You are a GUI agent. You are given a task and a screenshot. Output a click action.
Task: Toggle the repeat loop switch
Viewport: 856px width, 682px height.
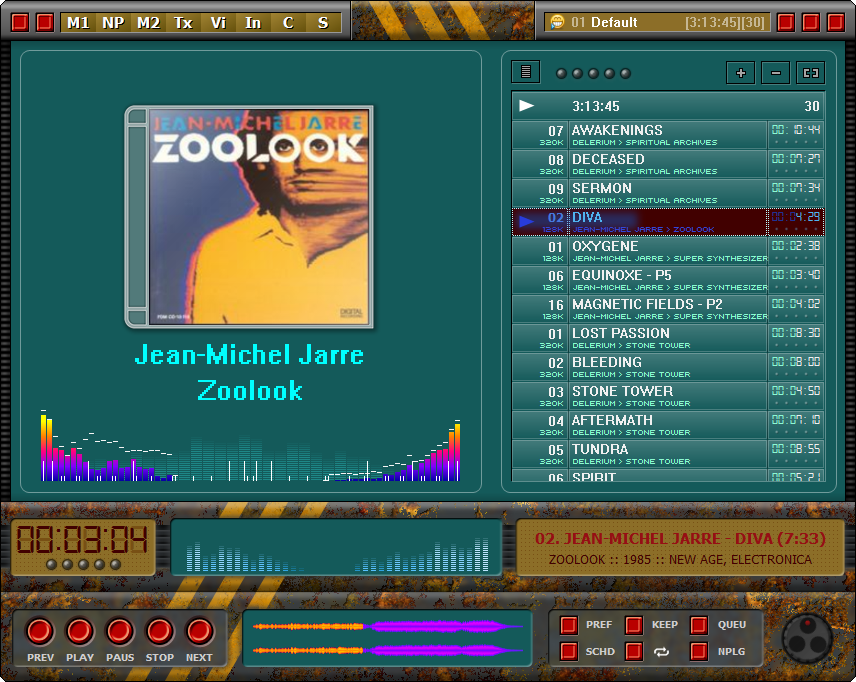point(634,652)
